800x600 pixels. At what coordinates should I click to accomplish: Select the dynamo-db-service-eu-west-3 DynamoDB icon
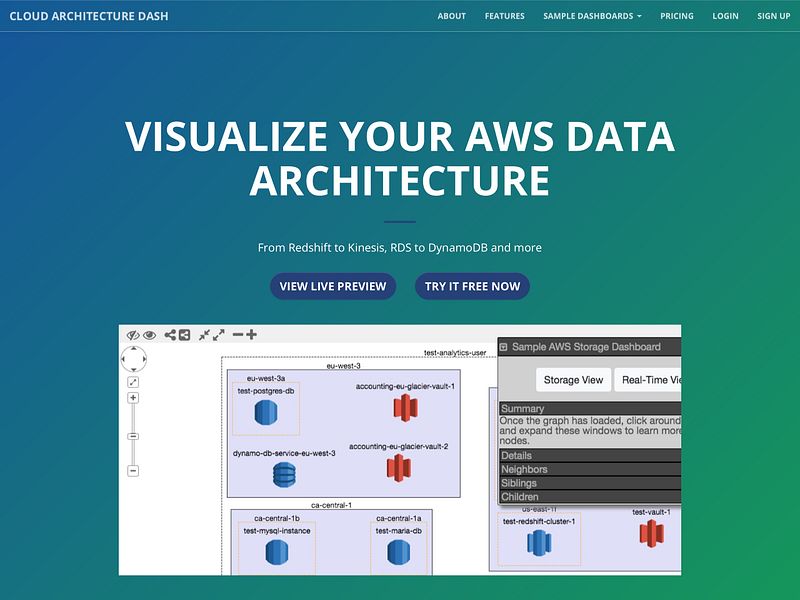[284, 474]
